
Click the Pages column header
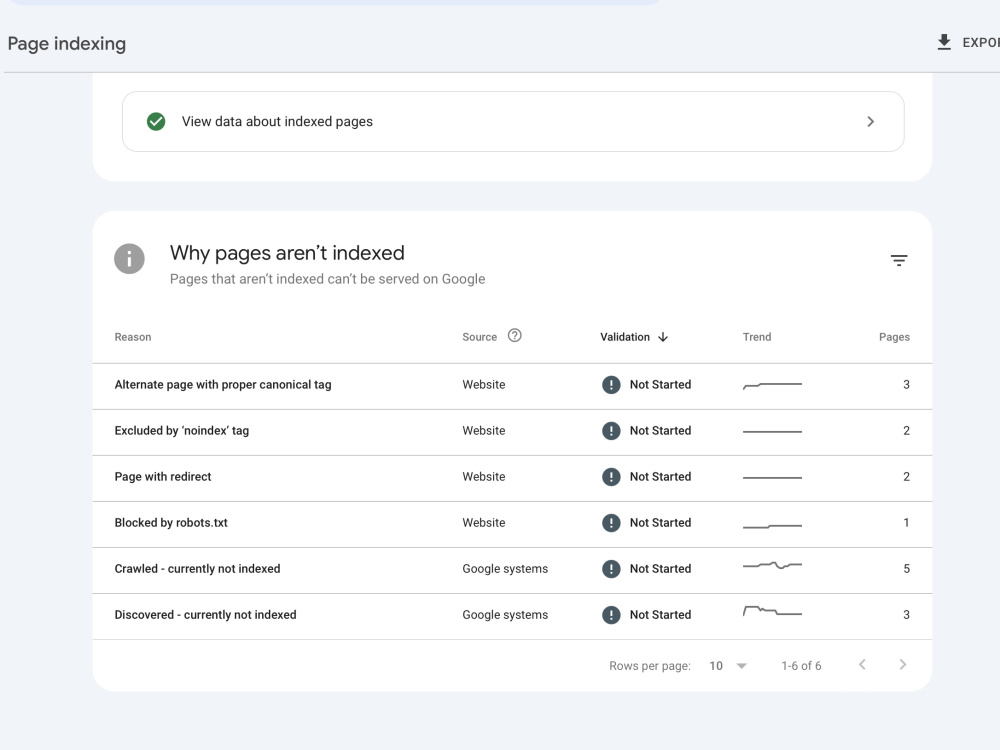(894, 337)
